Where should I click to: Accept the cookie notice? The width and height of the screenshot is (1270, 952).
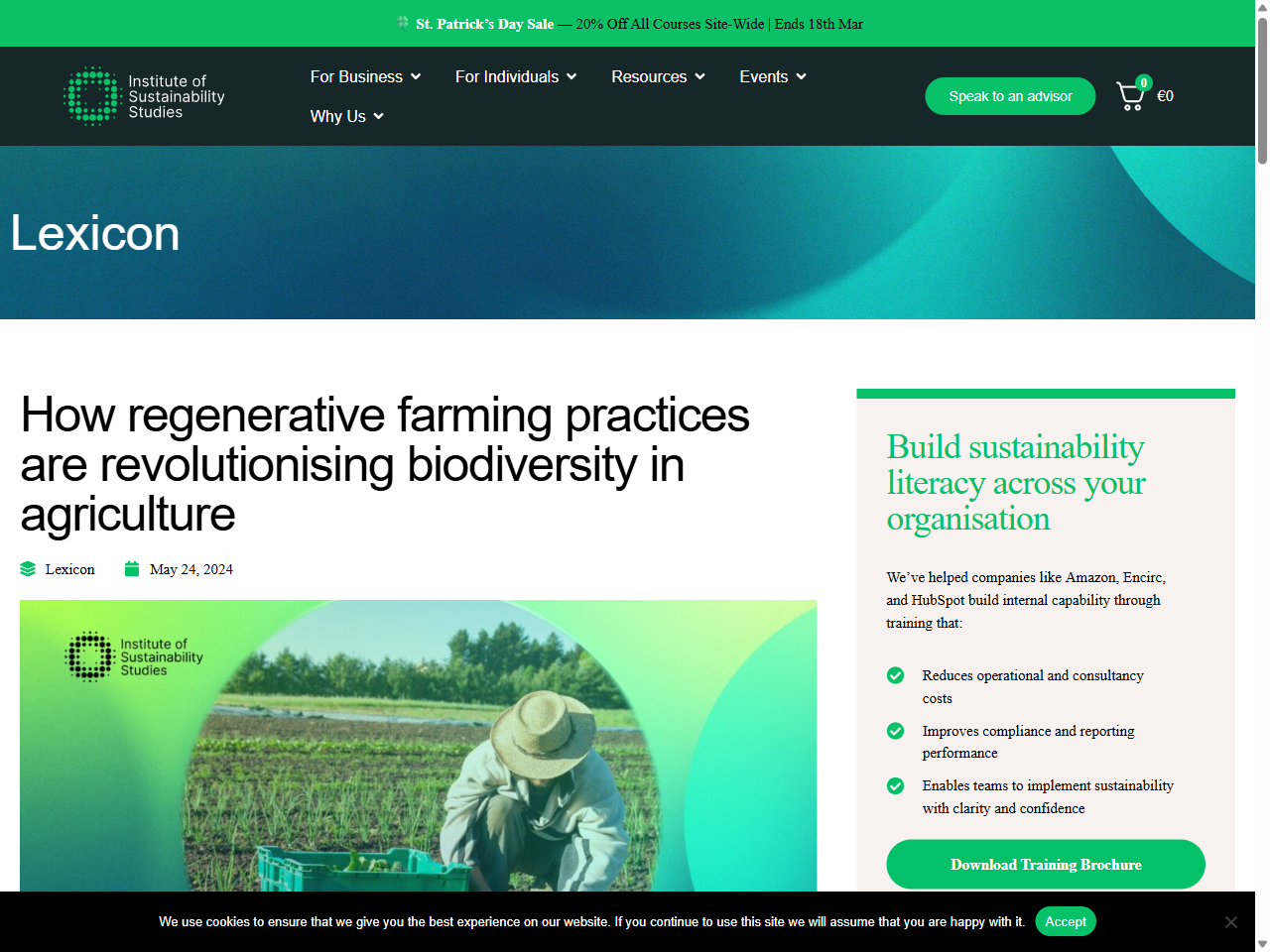click(x=1066, y=921)
